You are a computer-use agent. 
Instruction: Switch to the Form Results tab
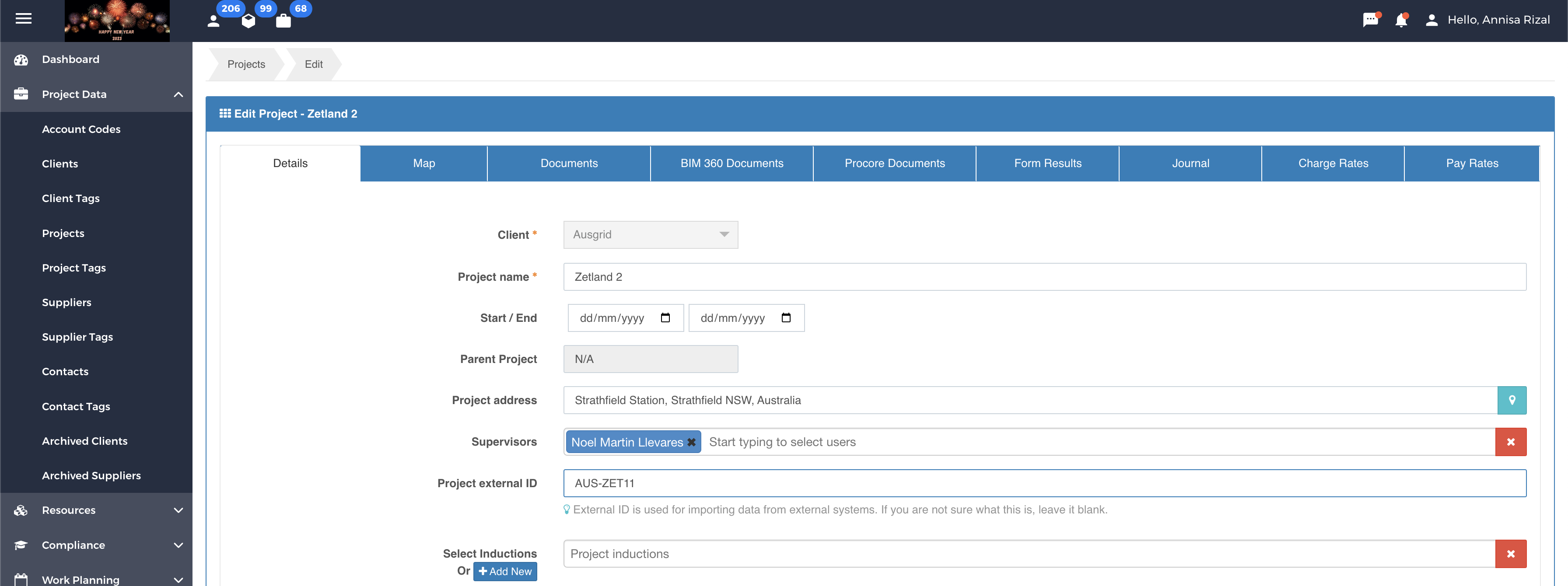1047,164
